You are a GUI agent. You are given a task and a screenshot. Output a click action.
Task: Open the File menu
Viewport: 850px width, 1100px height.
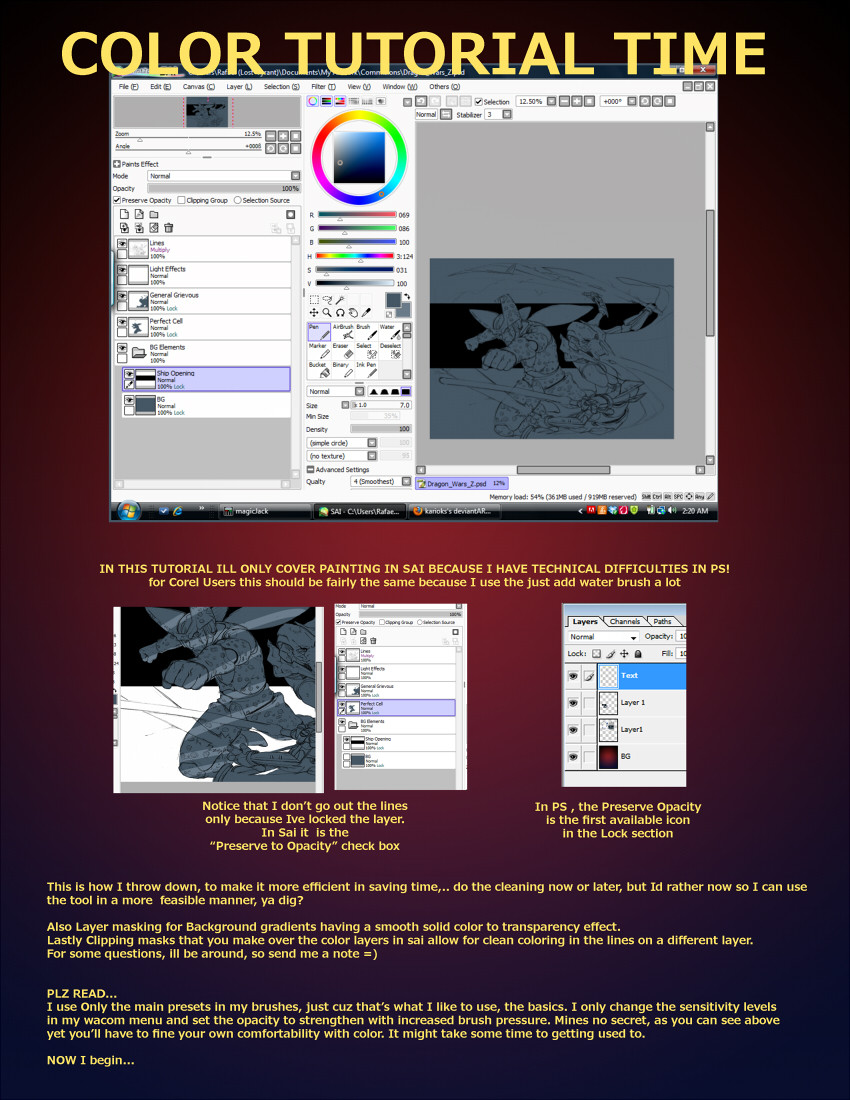pos(128,87)
